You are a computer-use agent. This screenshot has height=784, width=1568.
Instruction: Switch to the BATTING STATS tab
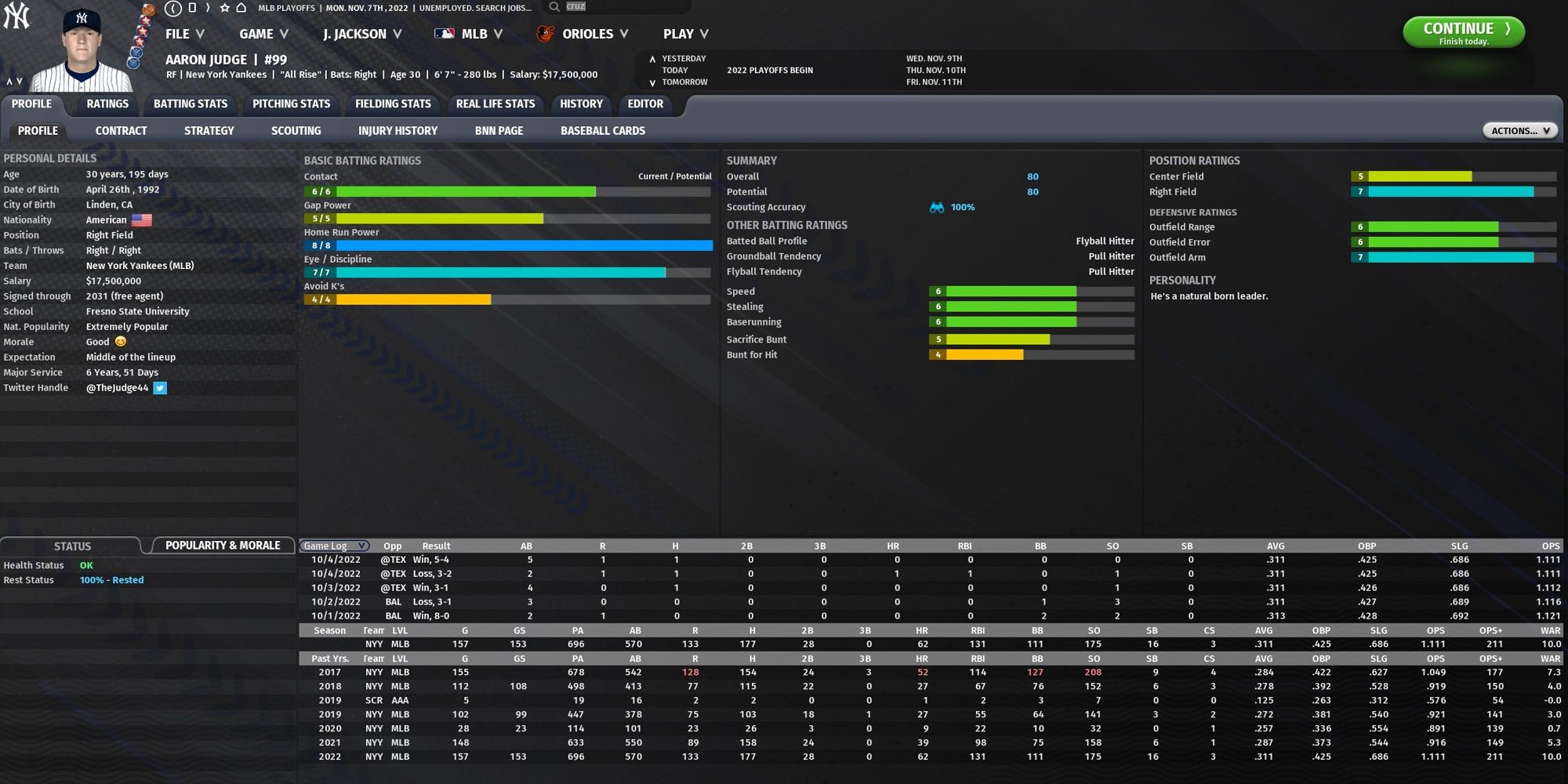[191, 103]
